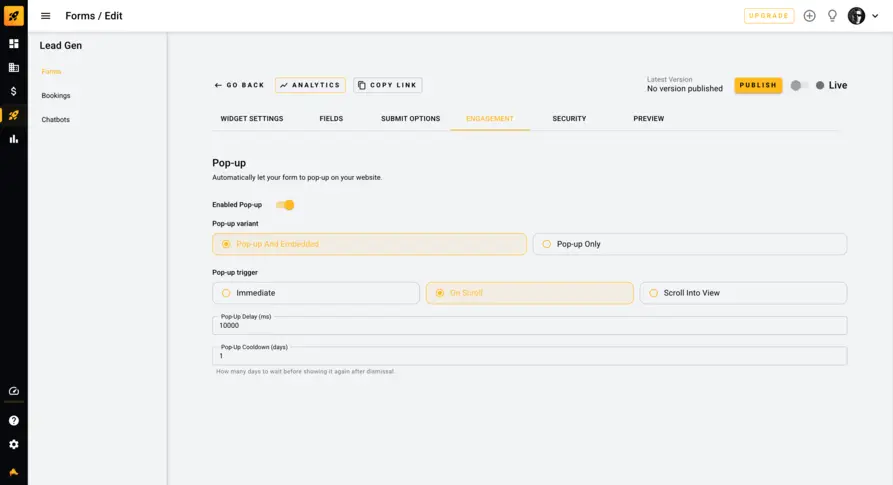Open Bookings in Lead Gen menu
The width and height of the screenshot is (893, 485).
(x=56, y=96)
